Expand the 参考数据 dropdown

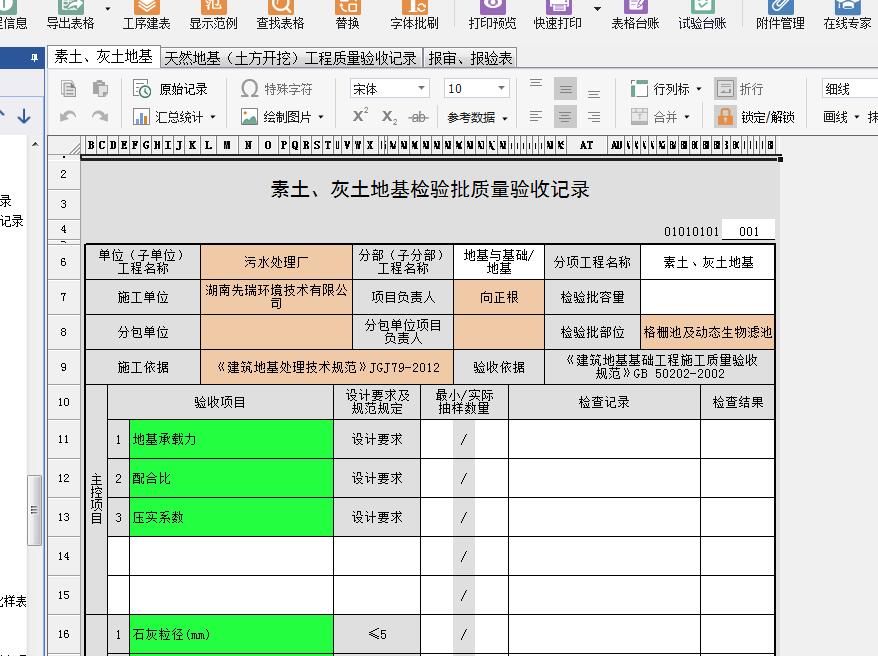pos(477,117)
